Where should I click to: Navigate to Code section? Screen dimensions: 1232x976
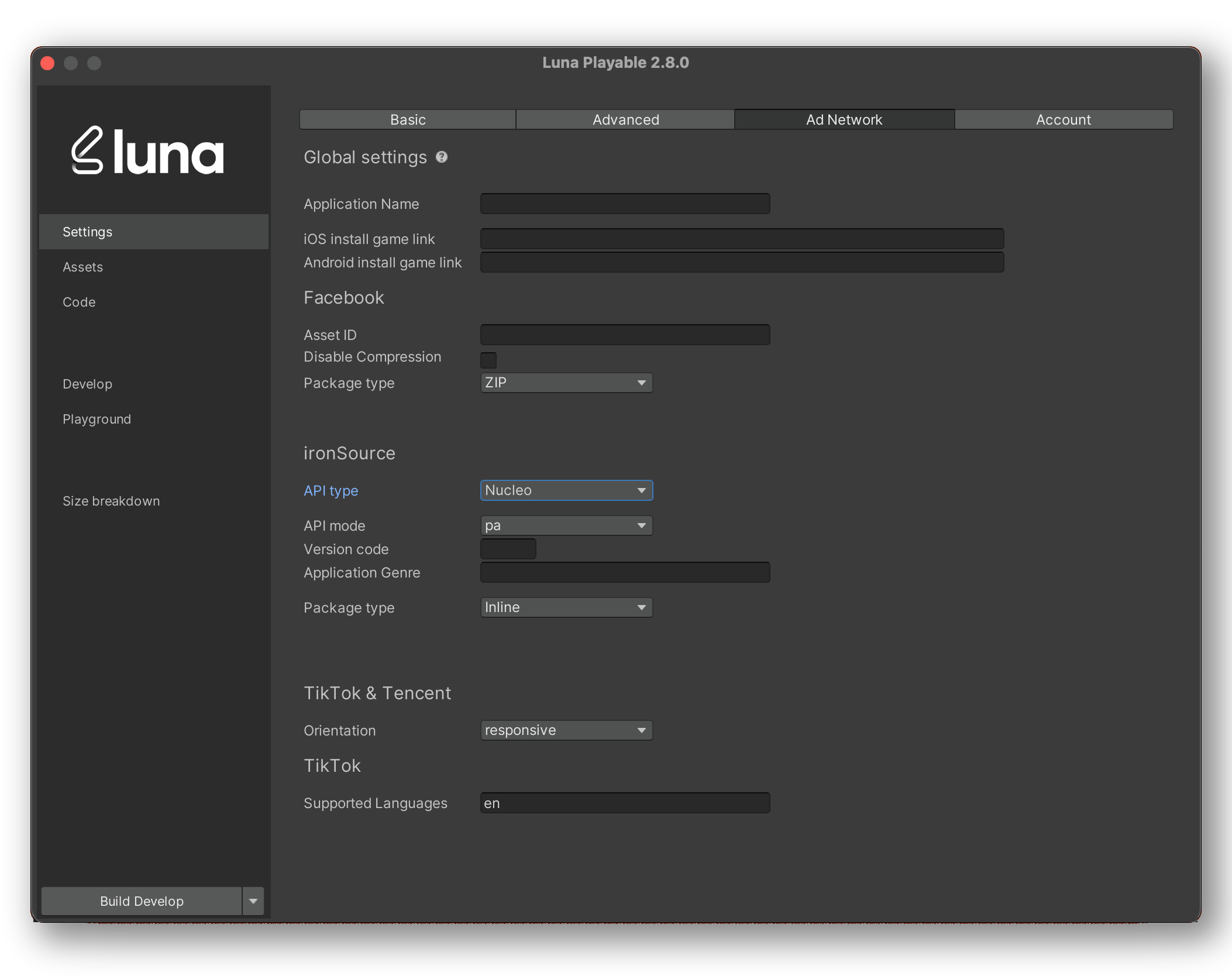coord(78,301)
